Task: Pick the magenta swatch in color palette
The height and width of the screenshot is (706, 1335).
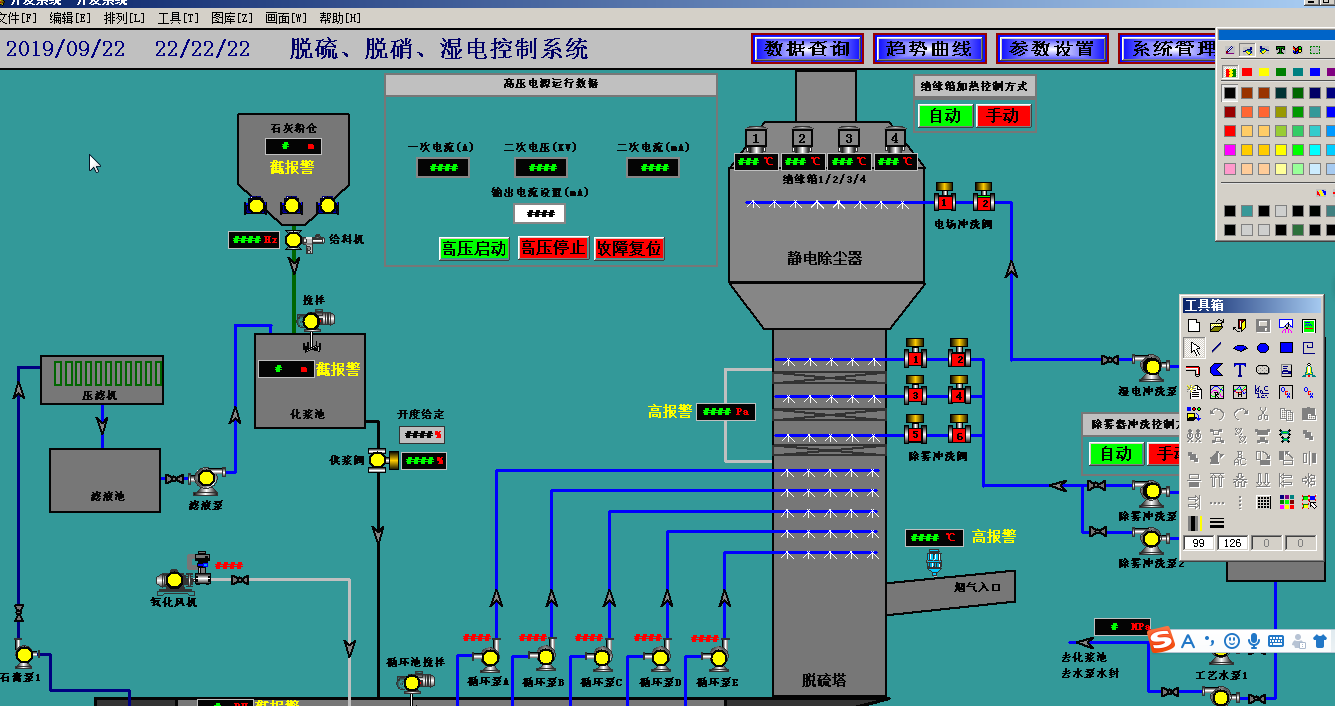Action: pyautogui.click(x=1230, y=150)
